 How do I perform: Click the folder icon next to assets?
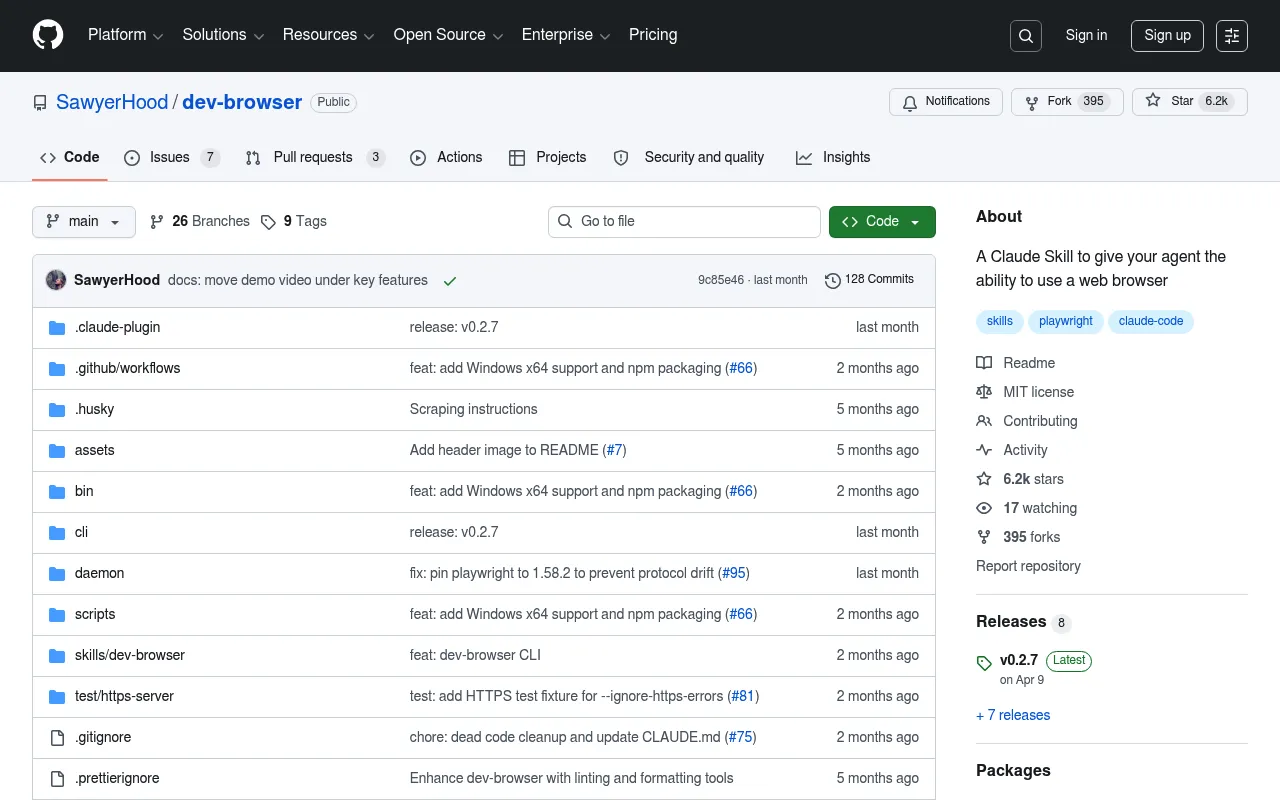[57, 451]
